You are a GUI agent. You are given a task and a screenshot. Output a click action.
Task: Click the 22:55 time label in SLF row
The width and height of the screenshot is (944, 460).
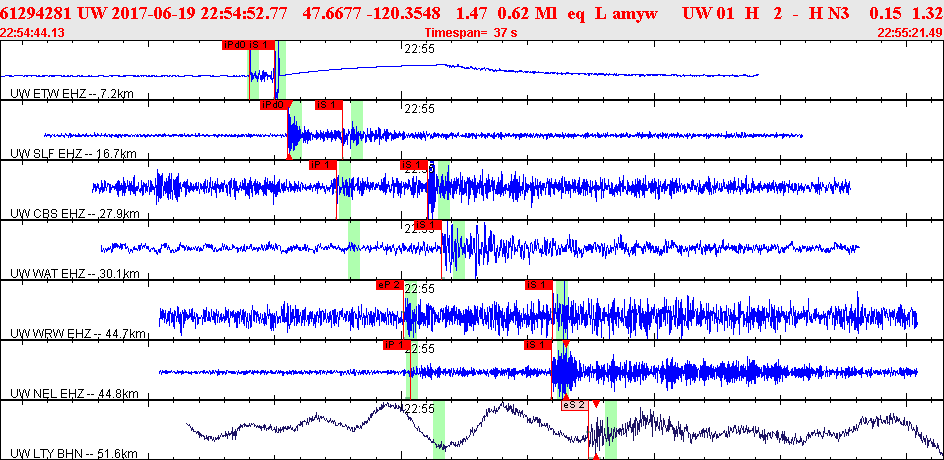pyautogui.click(x=419, y=109)
